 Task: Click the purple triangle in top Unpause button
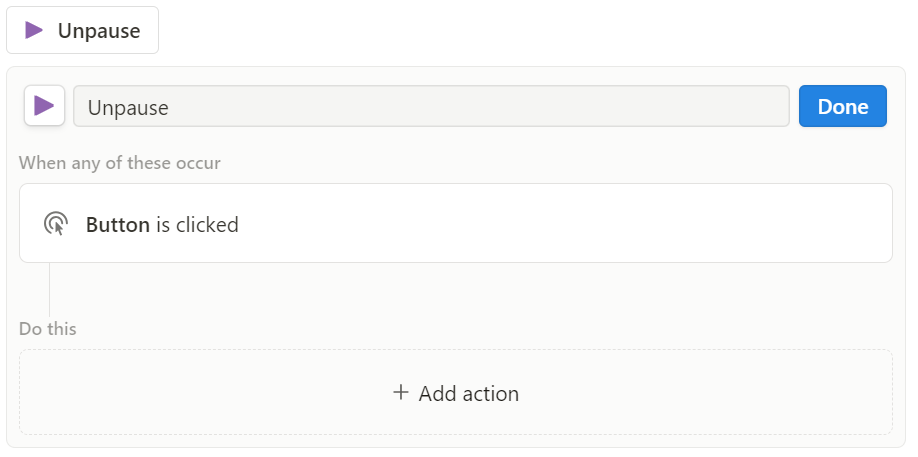(x=34, y=30)
